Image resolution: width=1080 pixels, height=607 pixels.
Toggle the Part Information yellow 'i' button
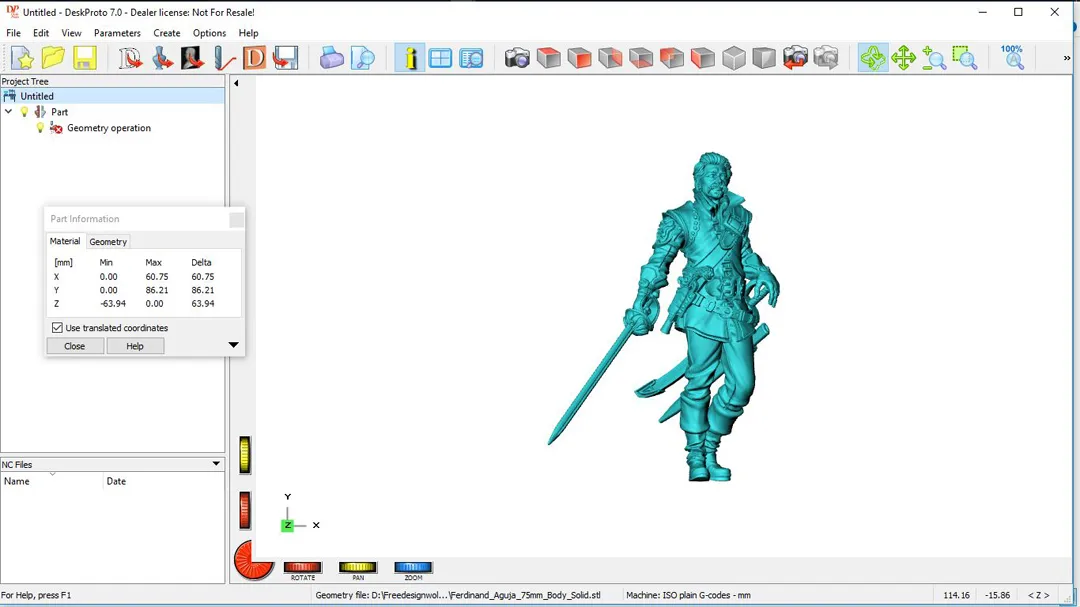point(410,58)
